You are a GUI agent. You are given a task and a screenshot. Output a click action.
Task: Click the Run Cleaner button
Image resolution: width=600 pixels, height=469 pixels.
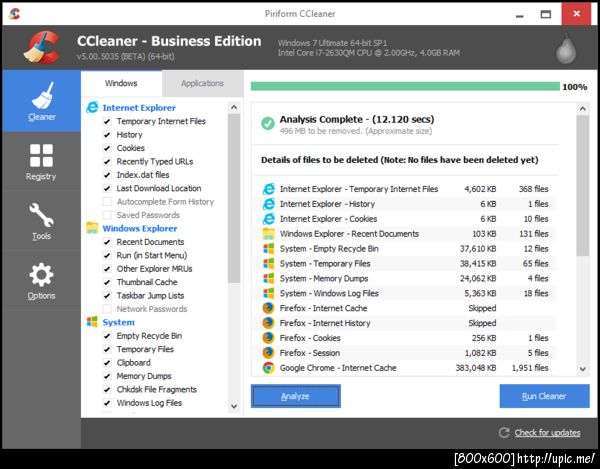click(x=544, y=396)
